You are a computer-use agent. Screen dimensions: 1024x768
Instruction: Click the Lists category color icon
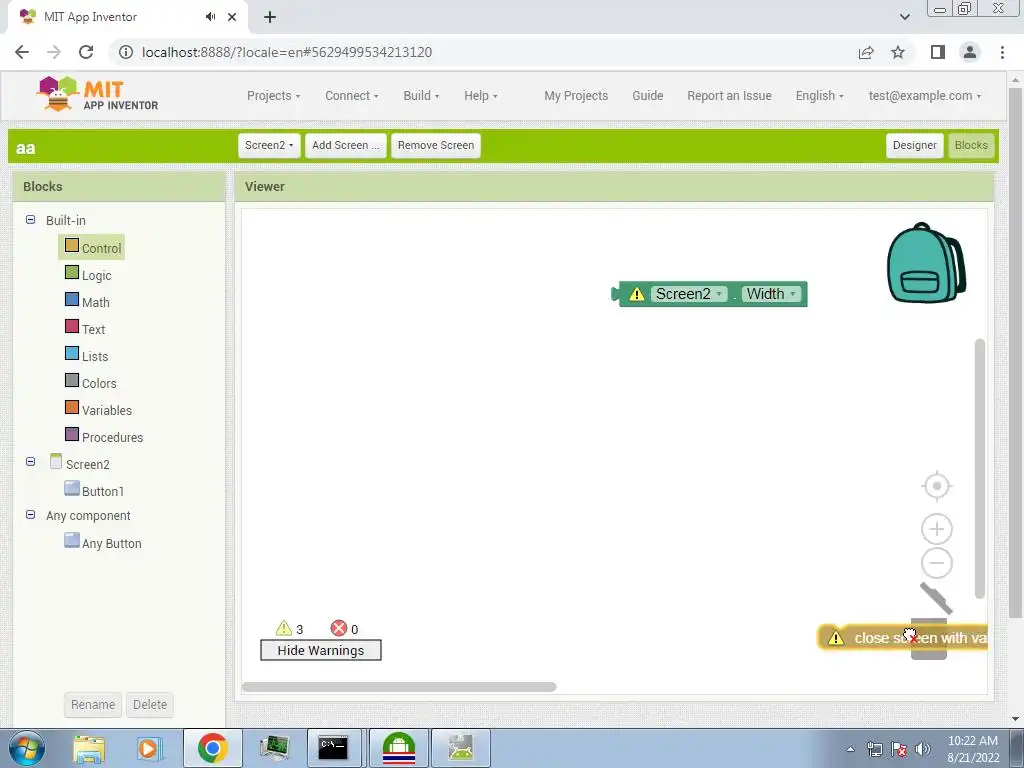pos(72,354)
